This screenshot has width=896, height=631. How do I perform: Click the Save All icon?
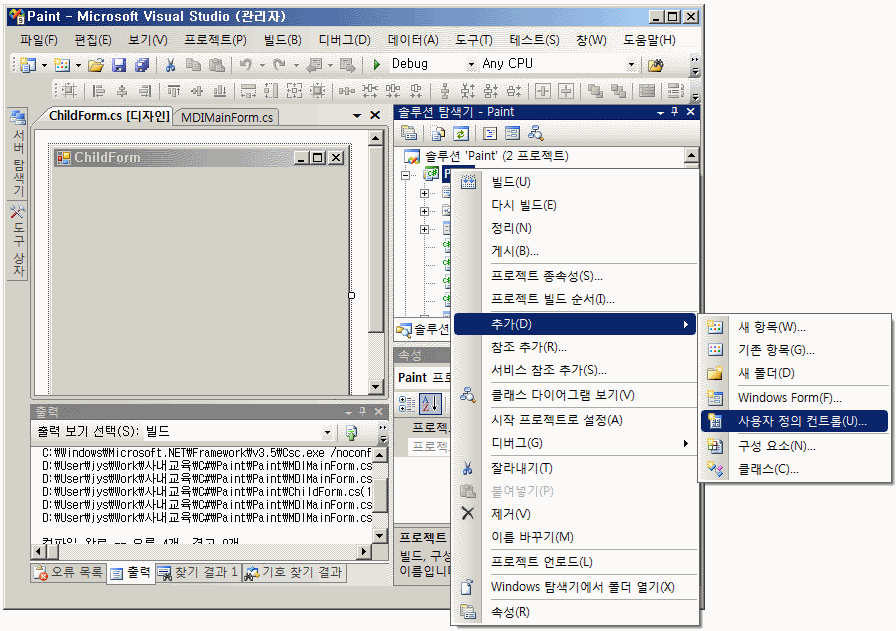pos(142,65)
